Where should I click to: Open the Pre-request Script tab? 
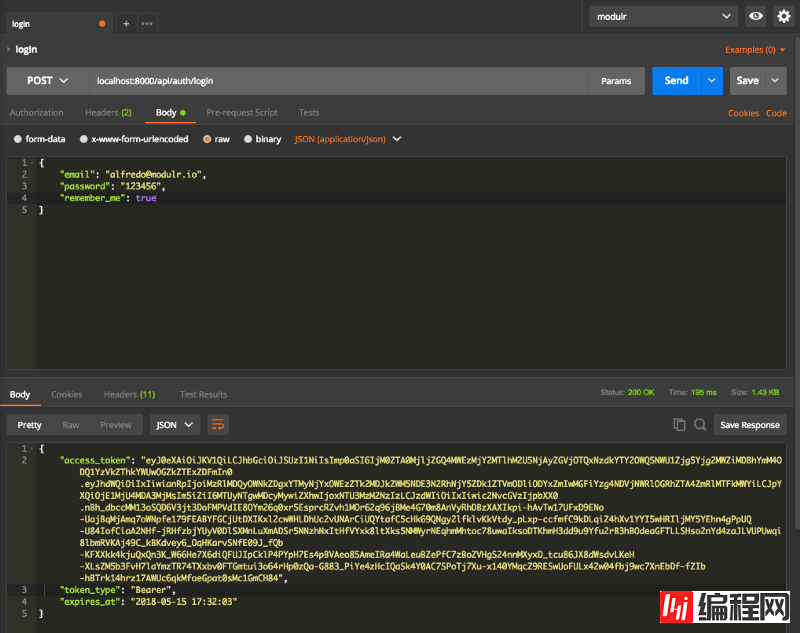[x=242, y=112]
